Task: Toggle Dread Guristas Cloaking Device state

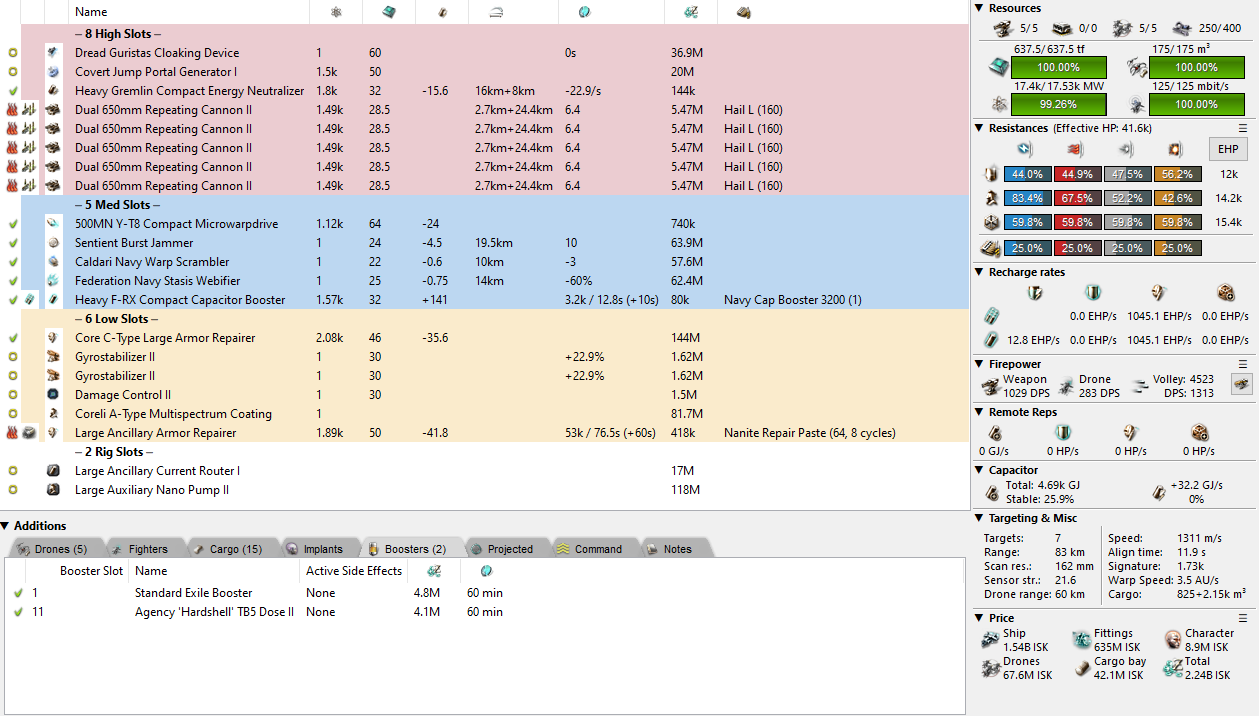Action: [12, 53]
